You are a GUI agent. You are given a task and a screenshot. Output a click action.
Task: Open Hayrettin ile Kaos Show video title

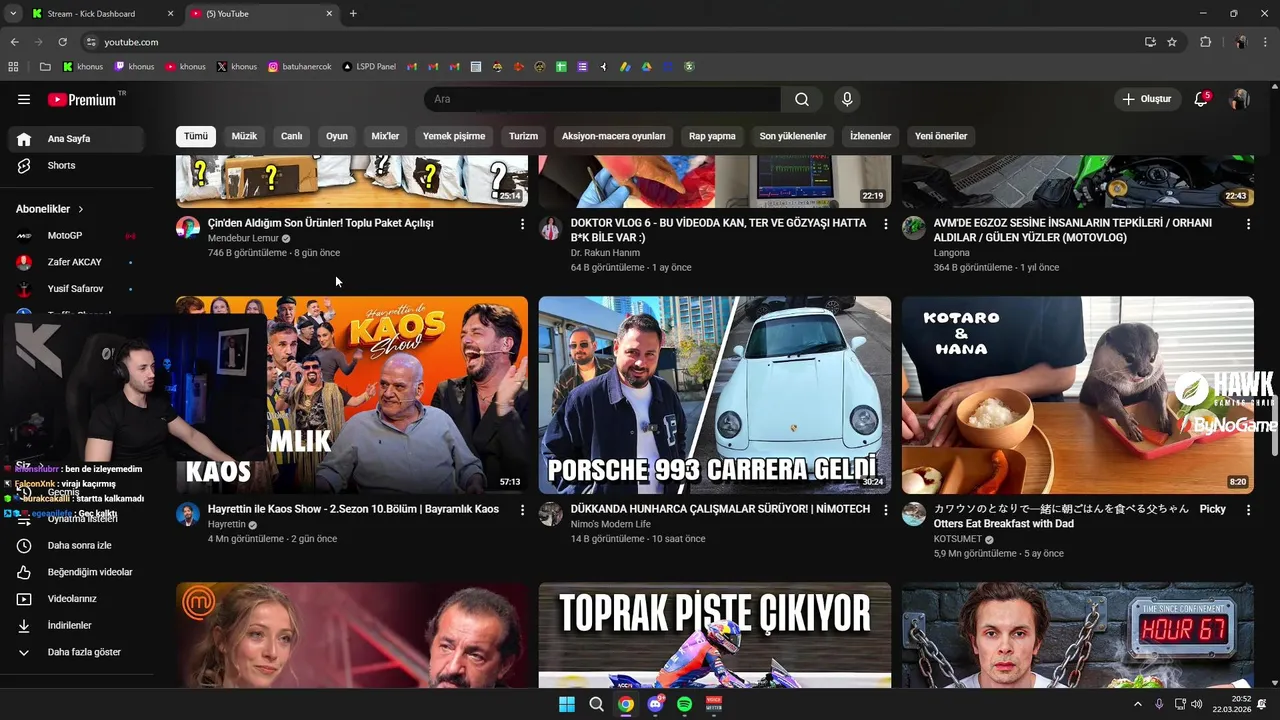[353, 509]
